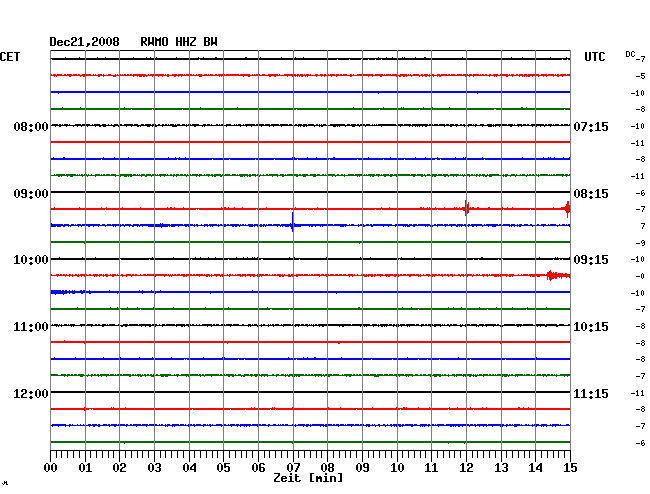
Task: Click the red burst near minute 14 below 09:15
Action: coord(558,275)
